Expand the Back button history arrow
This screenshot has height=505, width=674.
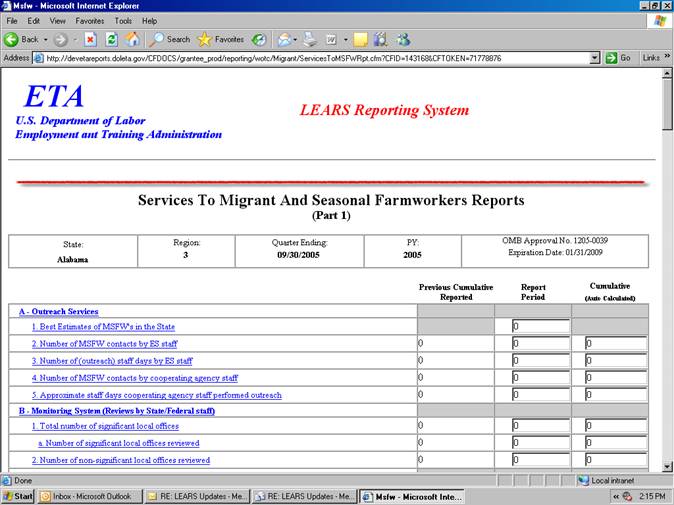click(x=46, y=39)
